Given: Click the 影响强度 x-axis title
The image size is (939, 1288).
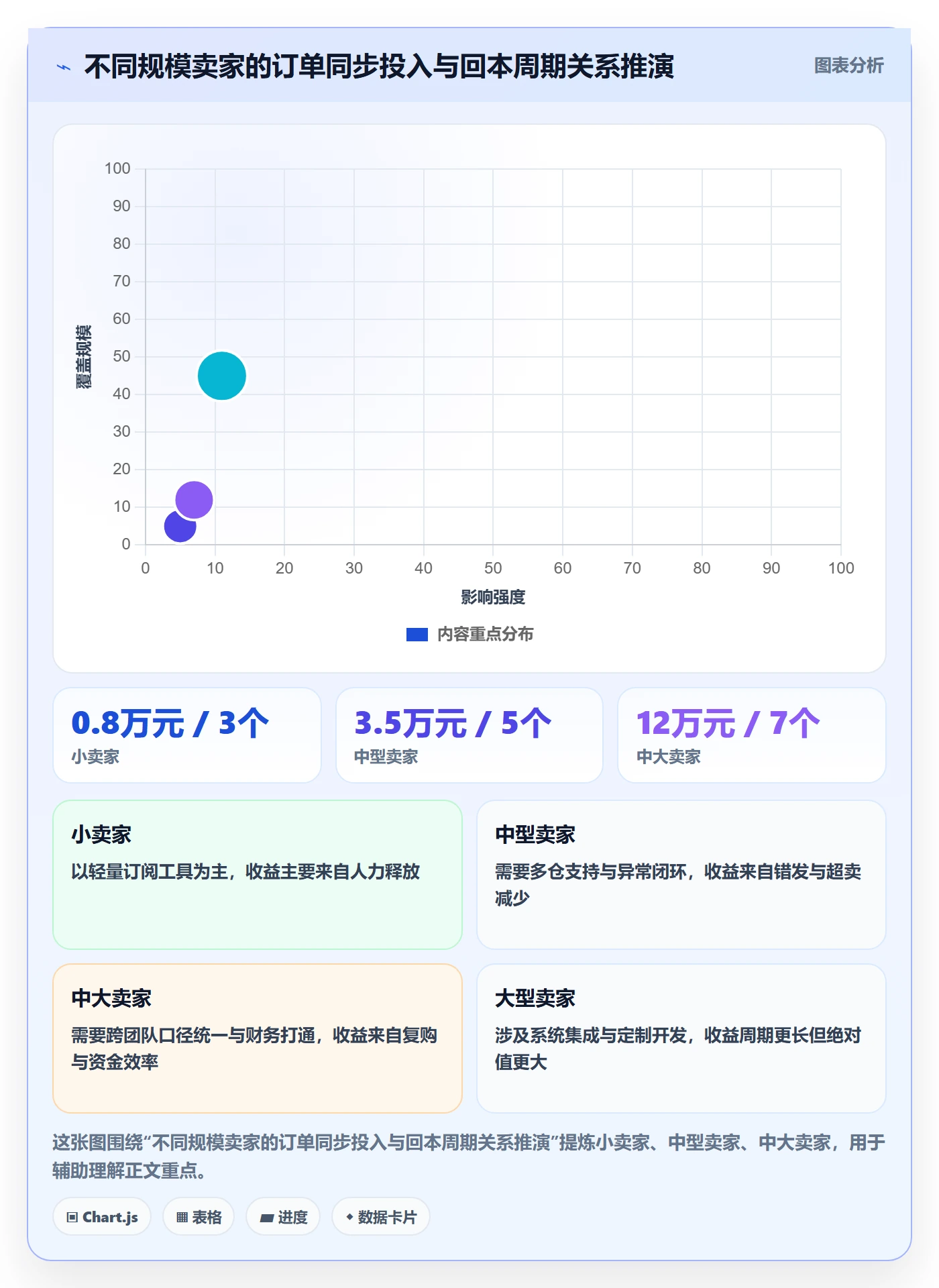Looking at the screenshot, I should pos(493,597).
